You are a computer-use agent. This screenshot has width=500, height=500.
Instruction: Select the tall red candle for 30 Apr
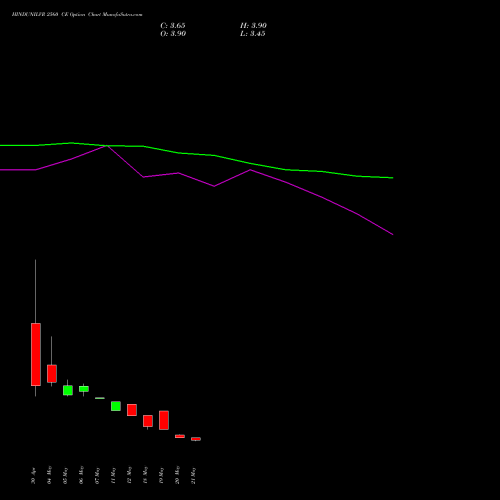[36, 354]
